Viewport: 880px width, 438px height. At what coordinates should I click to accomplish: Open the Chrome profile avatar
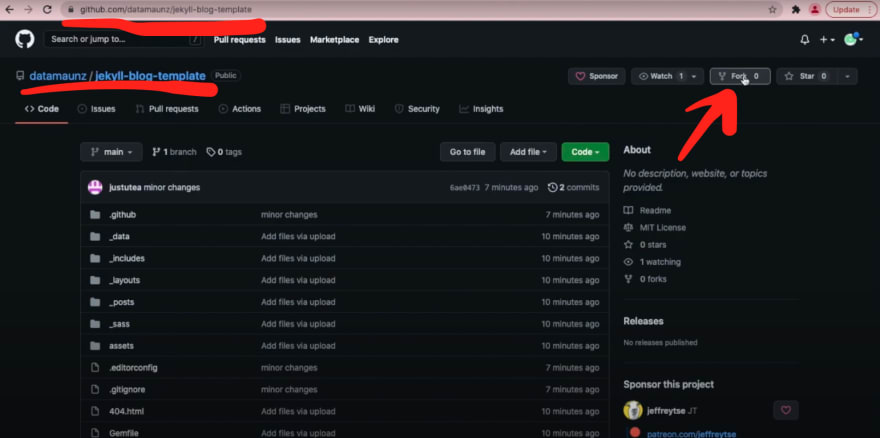tap(814, 10)
